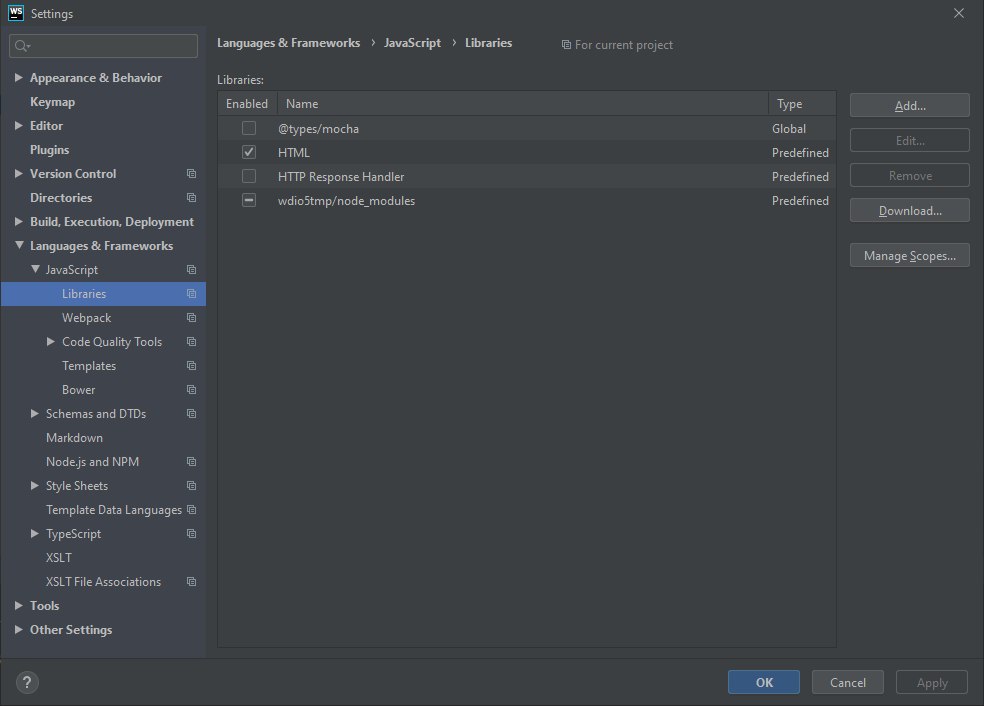Viewport: 984px width, 706px height.
Task: Expand the TypeScript node
Action: click(35, 533)
